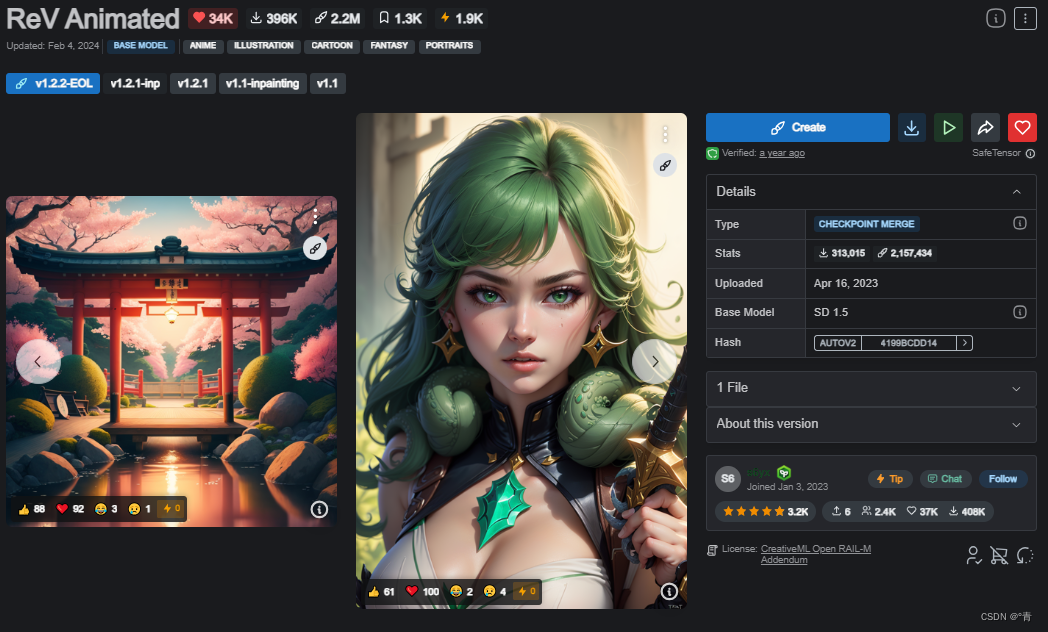Screen dimensions: 1048x632
Task: Click the FANTASY tag
Action: tap(389, 45)
